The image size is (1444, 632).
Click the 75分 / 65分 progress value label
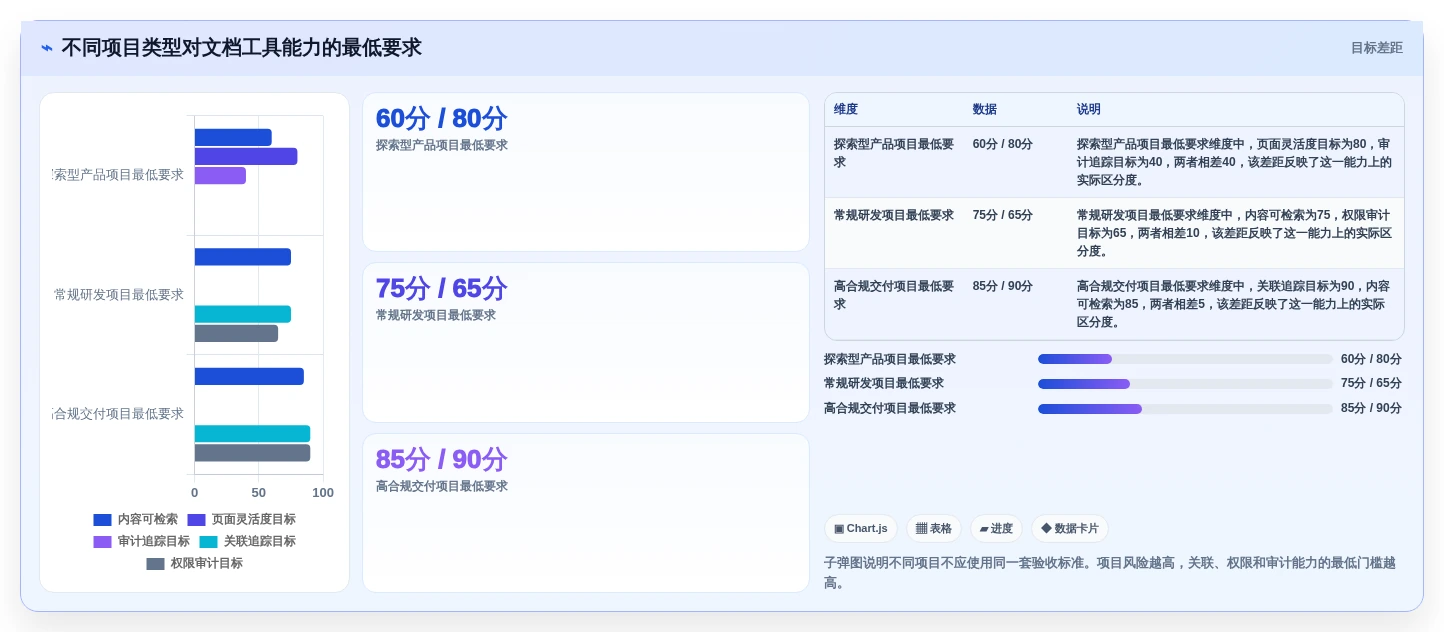(1371, 383)
